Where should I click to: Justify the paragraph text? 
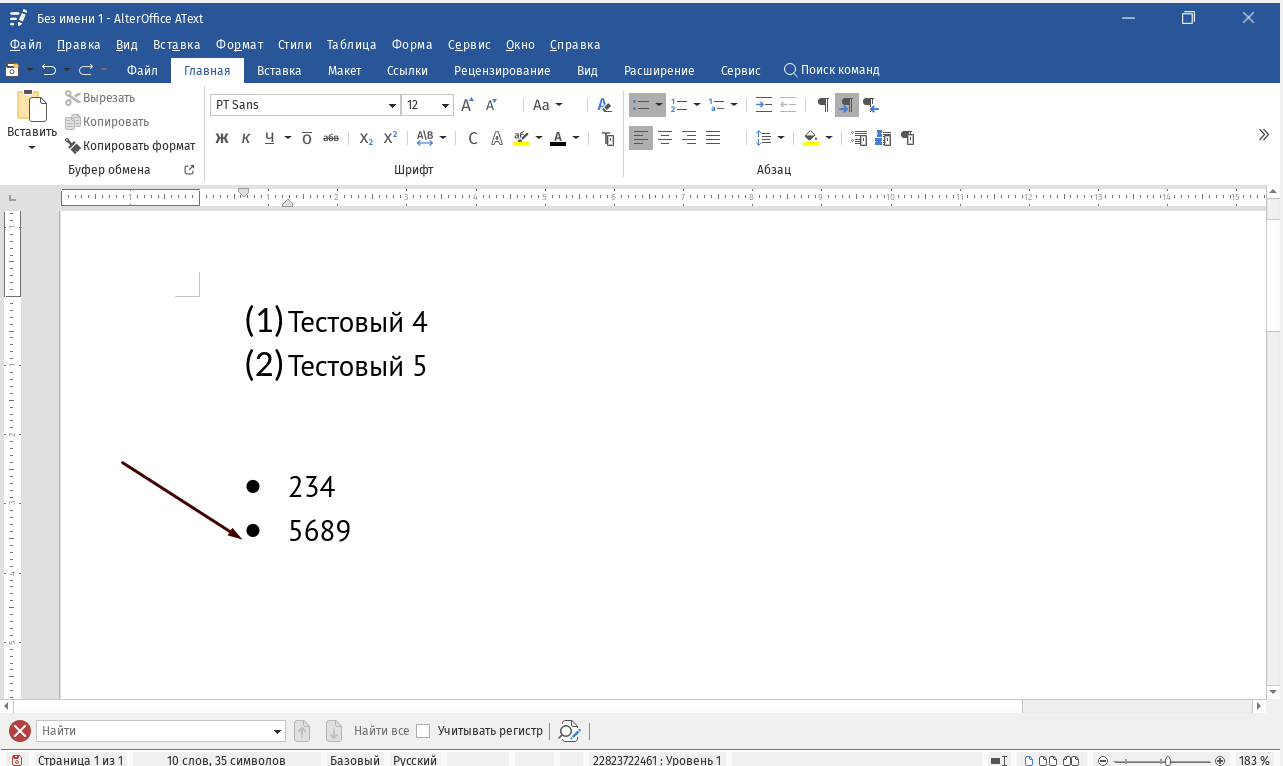coord(713,138)
